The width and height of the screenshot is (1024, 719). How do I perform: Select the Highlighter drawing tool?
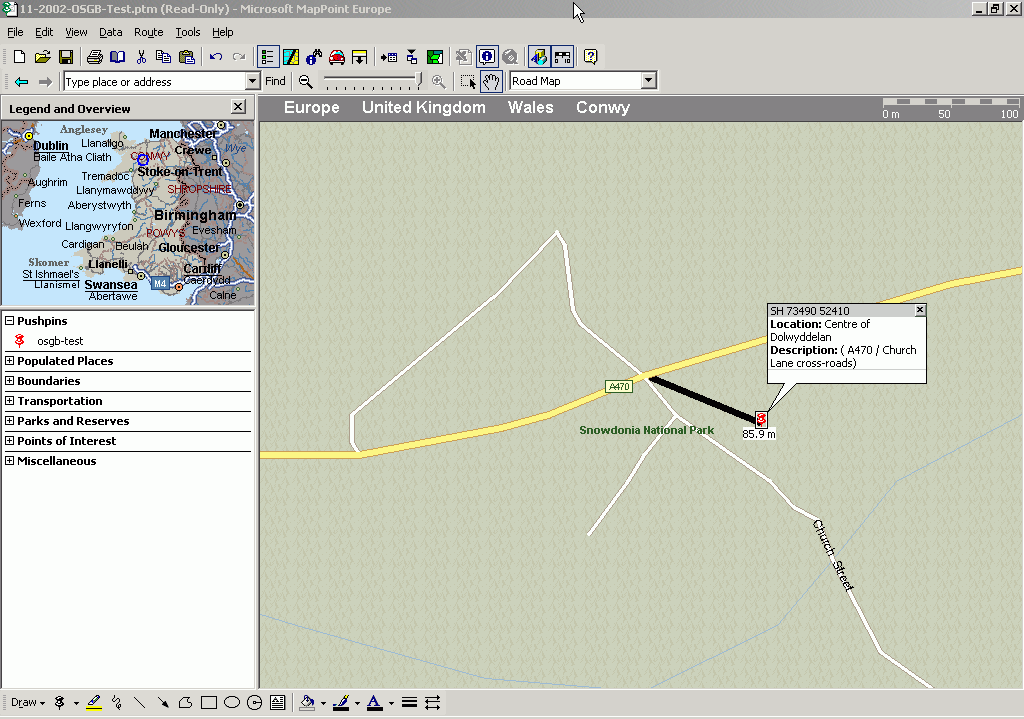pyautogui.click(x=94, y=703)
